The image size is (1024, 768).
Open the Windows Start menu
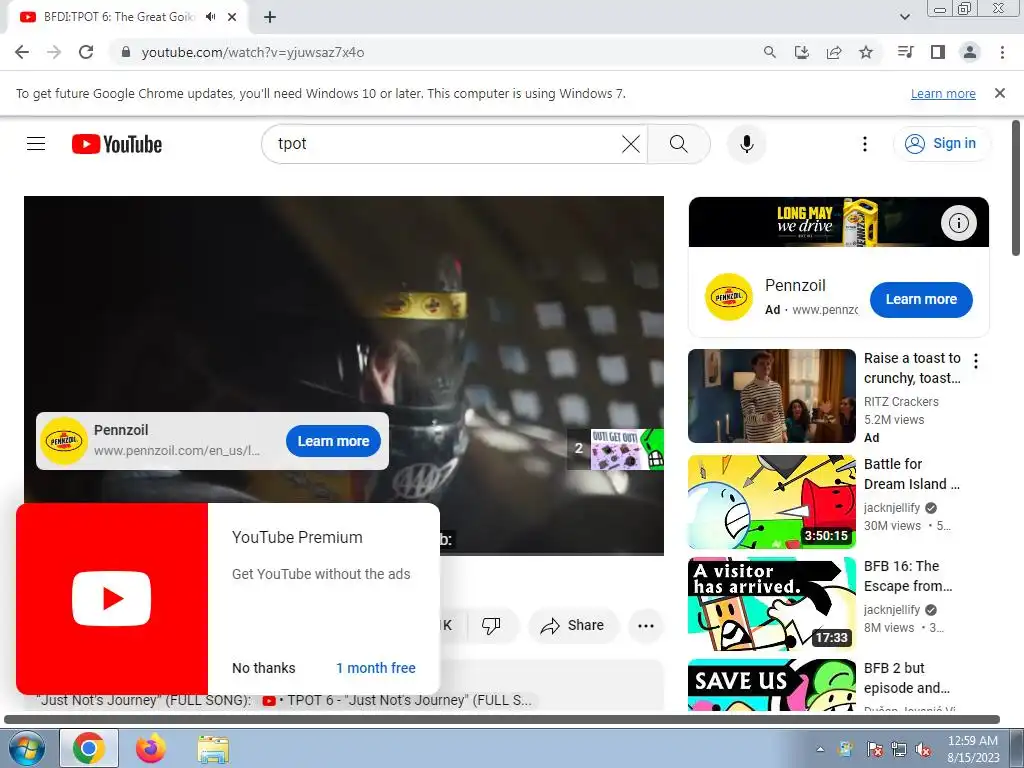[26, 748]
